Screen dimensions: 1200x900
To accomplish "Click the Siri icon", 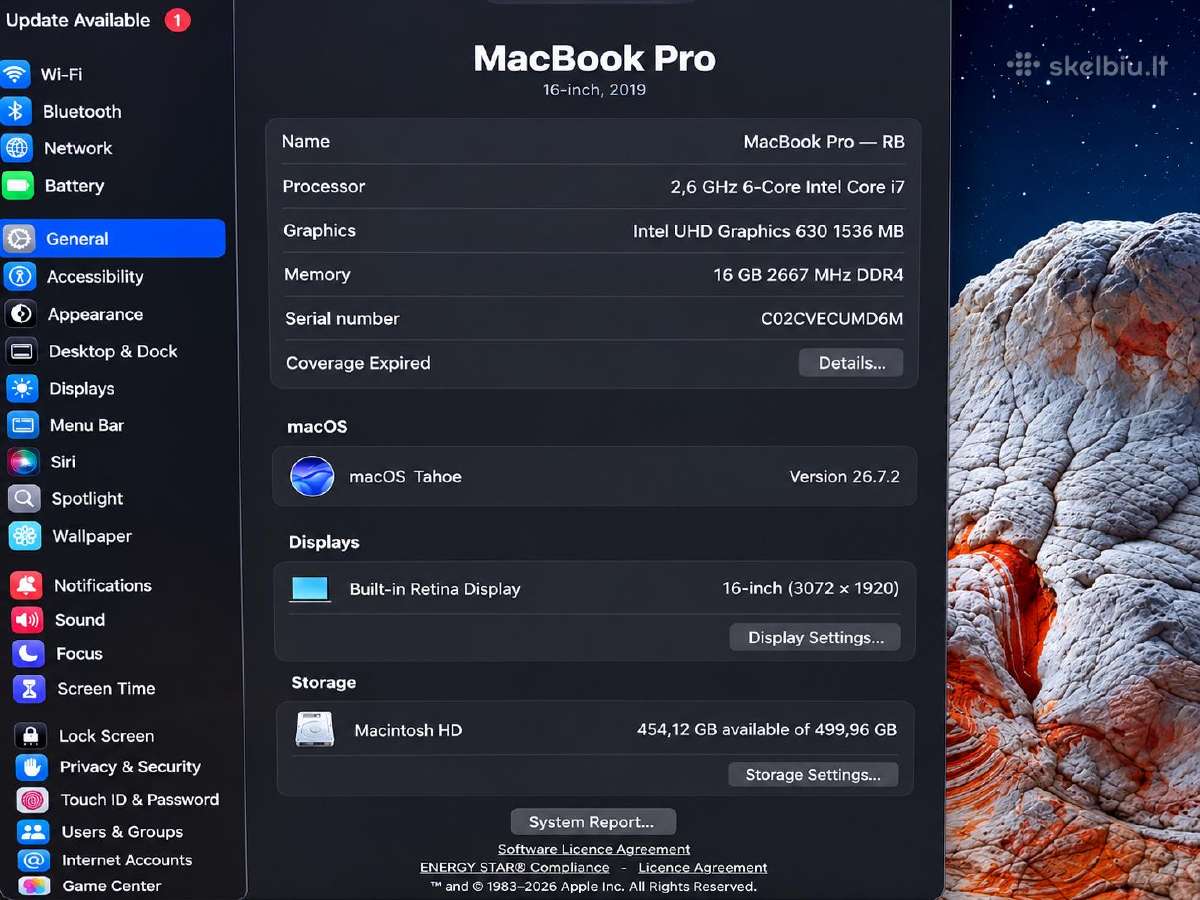I will tap(23, 461).
